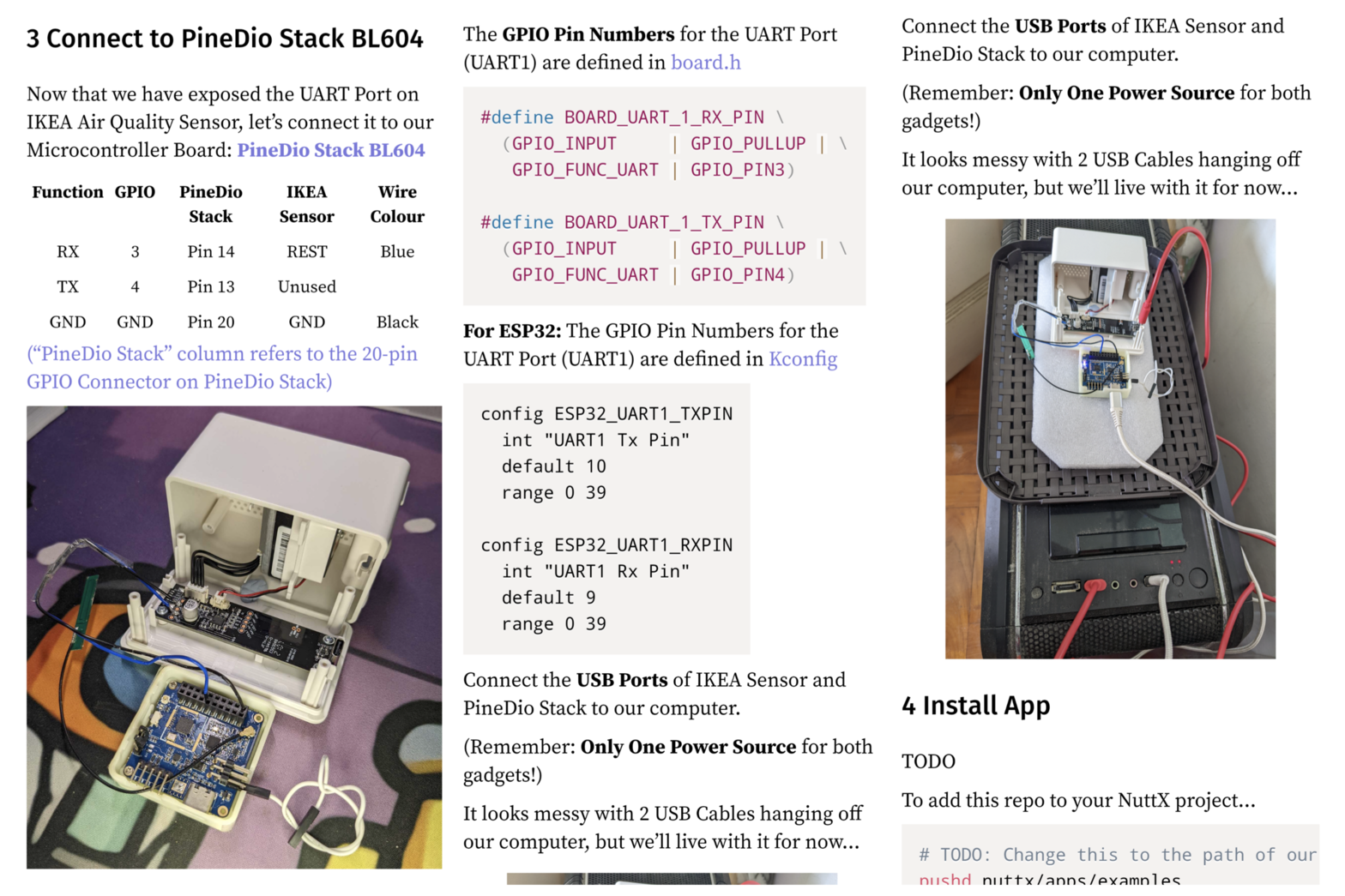Click photo of sensor sitting on computer tray
Viewport: 1345px width, 896px height.
pyautogui.click(x=1110, y=438)
